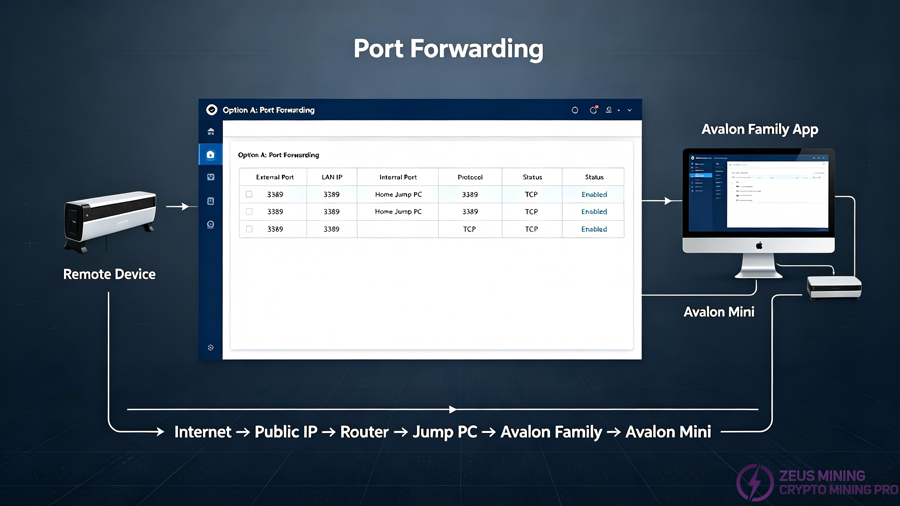900x506 pixels.
Task: Click the Remote Device miner image
Action: [110, 220]
